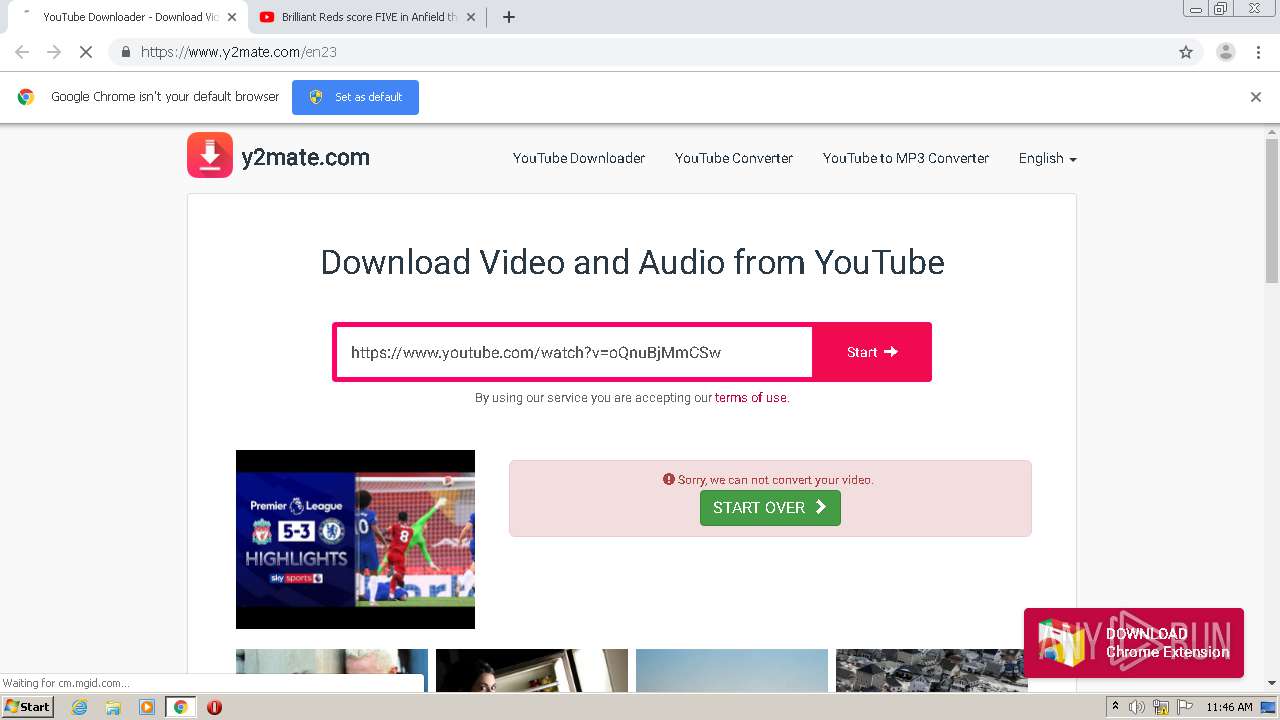The image size is (1280, 720).
Task: Close the Brilliant Reds YouTube tab
Action: point(471,17)
